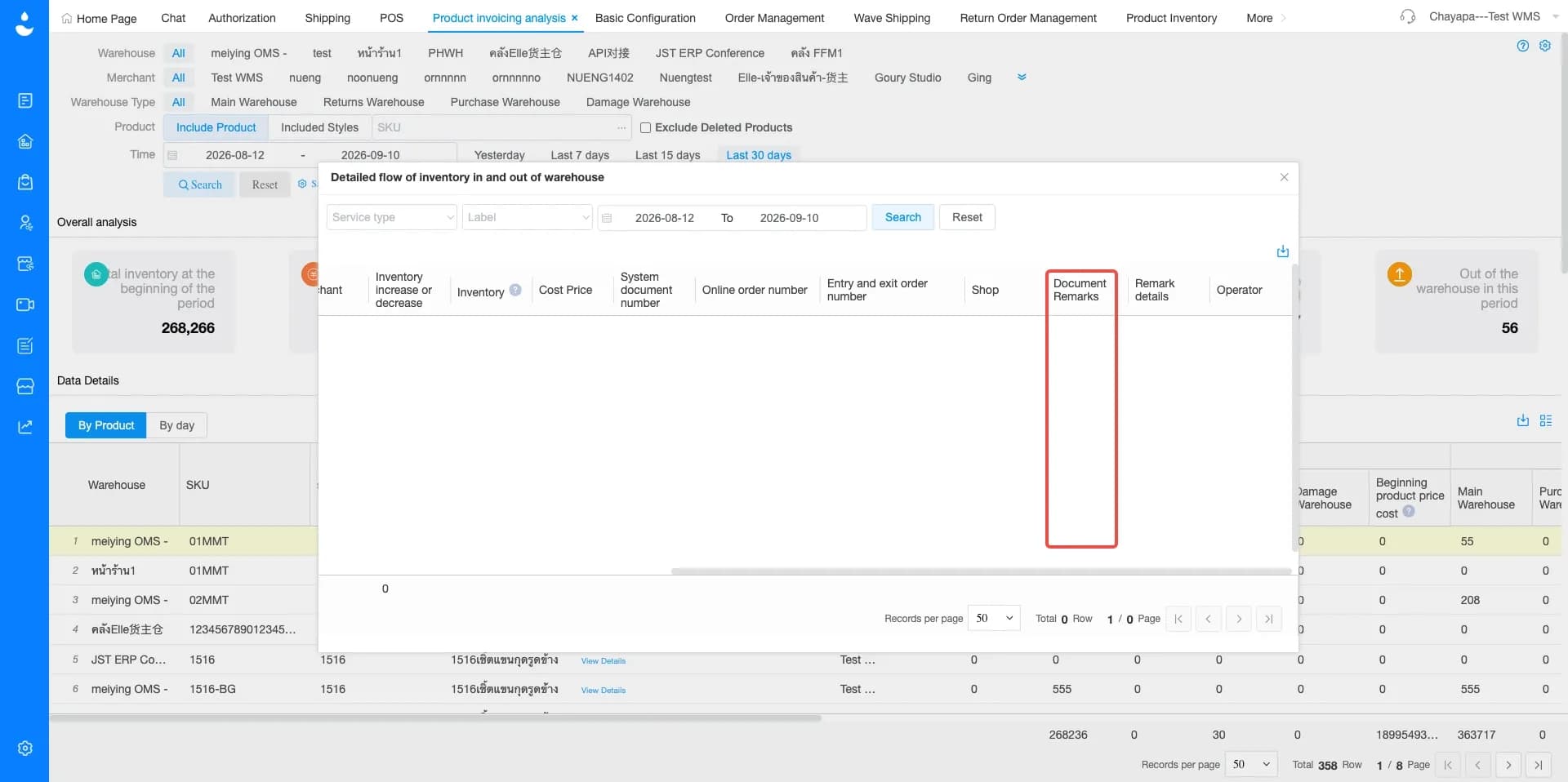Screen dimensions: 1568x782
Task: Open the dialog date range picker
Action: tap(732, 218)
